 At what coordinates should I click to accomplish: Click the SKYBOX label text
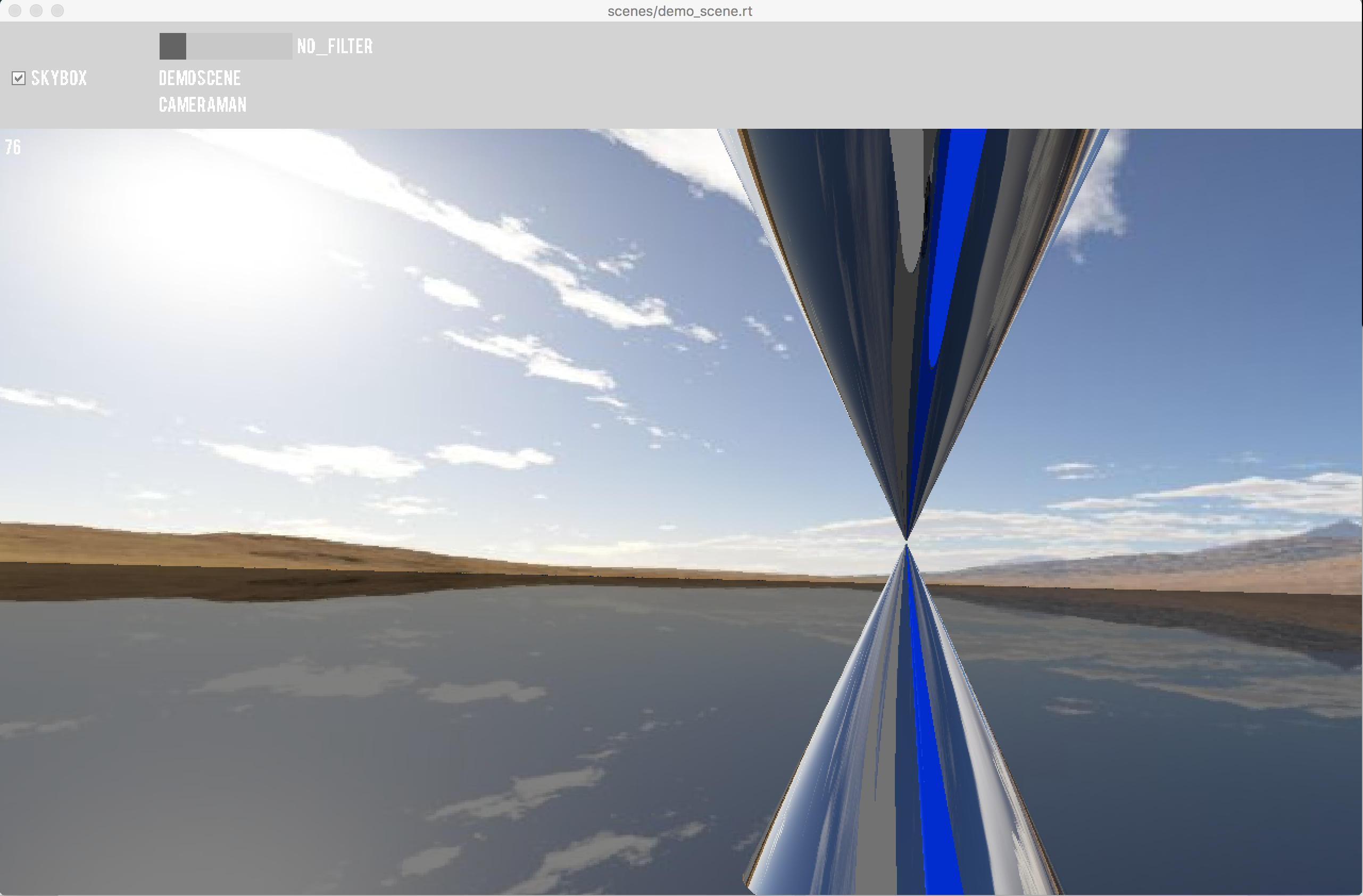coord(59,78)
